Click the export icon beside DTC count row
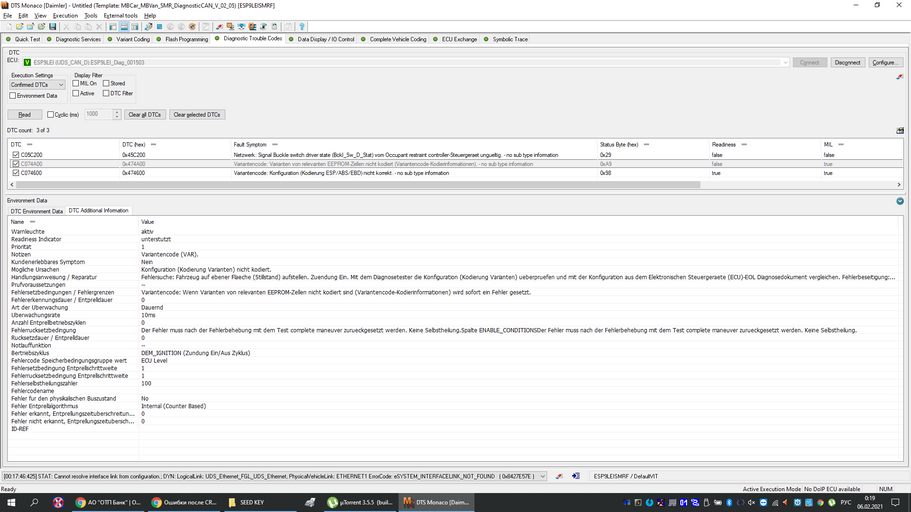 point(900,131)
